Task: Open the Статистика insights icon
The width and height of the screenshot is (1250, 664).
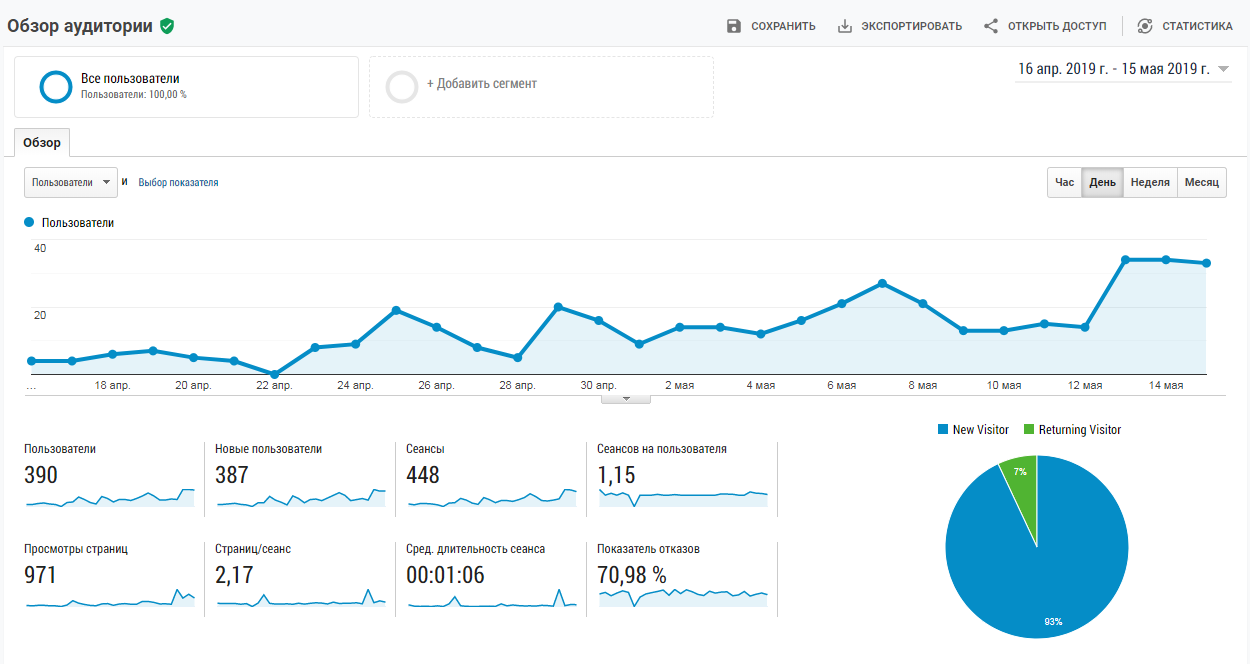Action: (1145, 26)
